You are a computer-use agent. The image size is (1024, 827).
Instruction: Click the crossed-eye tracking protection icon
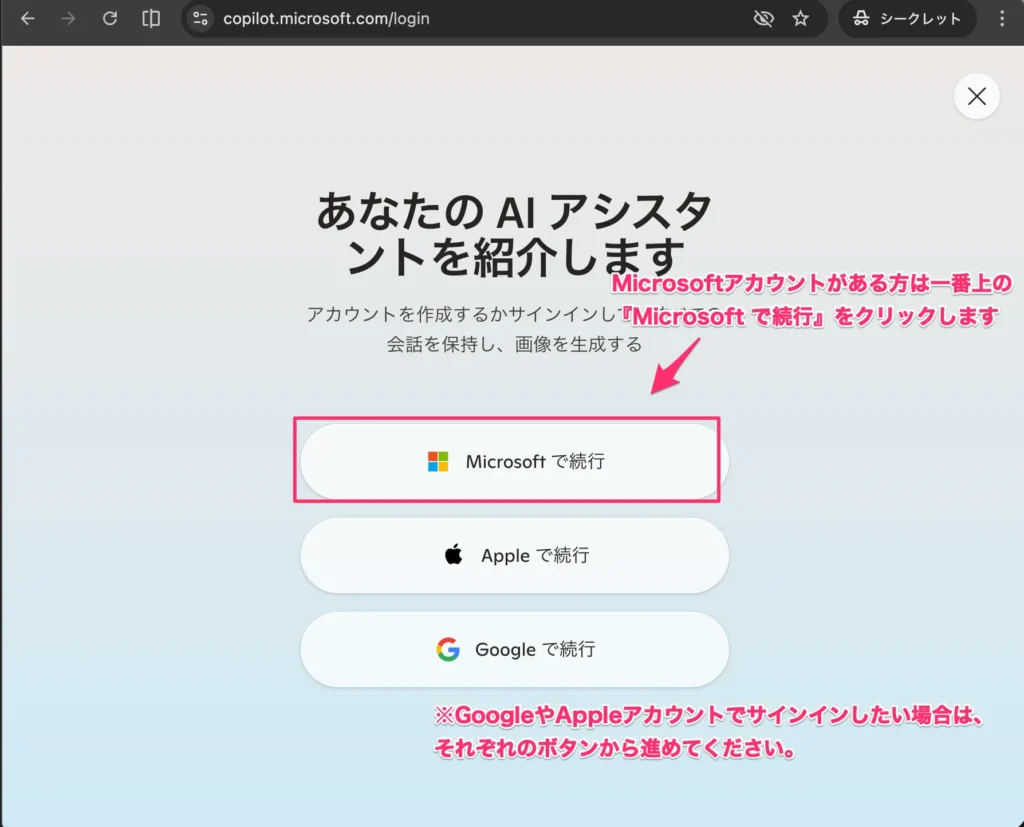763,18
